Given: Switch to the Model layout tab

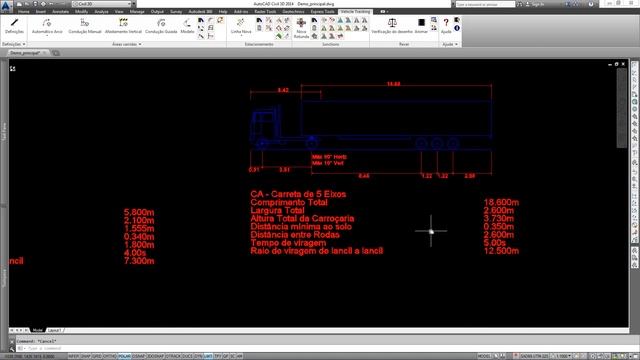Looking at the screenshot, I should pyautogui.click(x=38, y=330).
